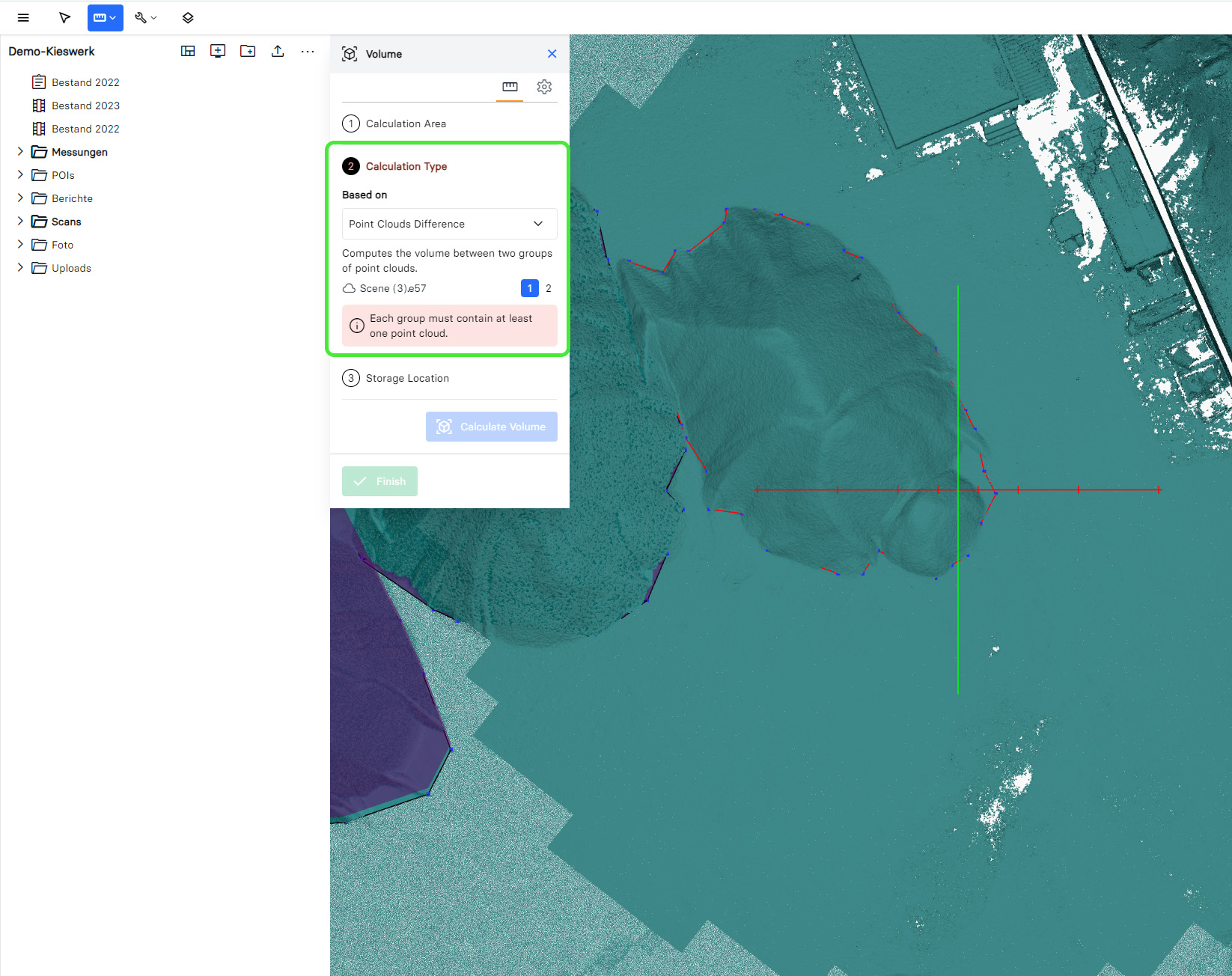Assign Scene (3).e57 to group 1

coord(530,288)
